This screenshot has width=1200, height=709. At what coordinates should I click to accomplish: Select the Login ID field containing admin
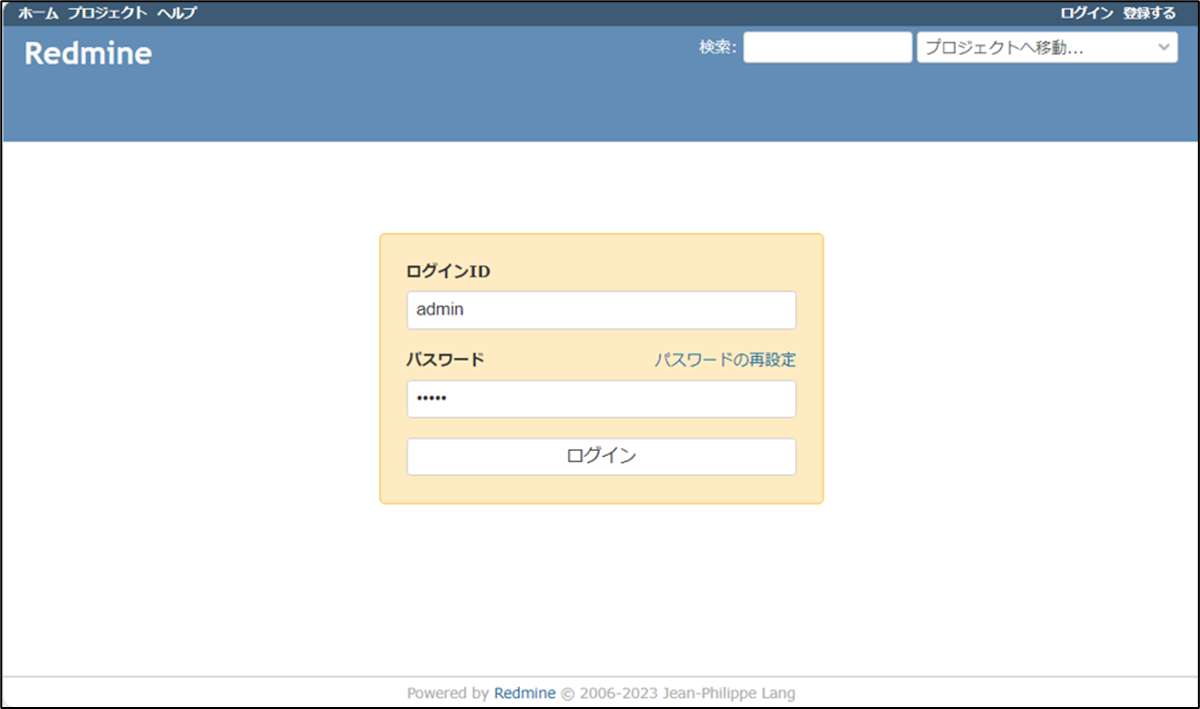[600, 309]
